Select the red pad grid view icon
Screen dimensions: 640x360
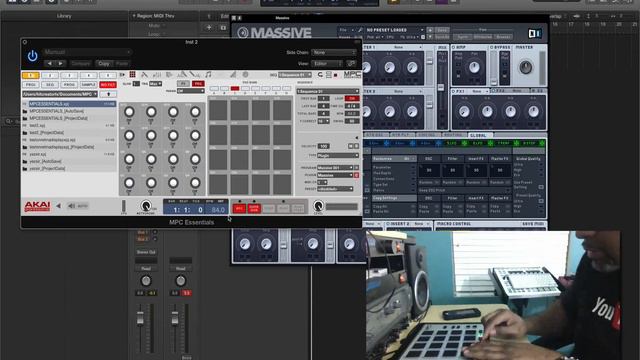click(x=132, y=75)
